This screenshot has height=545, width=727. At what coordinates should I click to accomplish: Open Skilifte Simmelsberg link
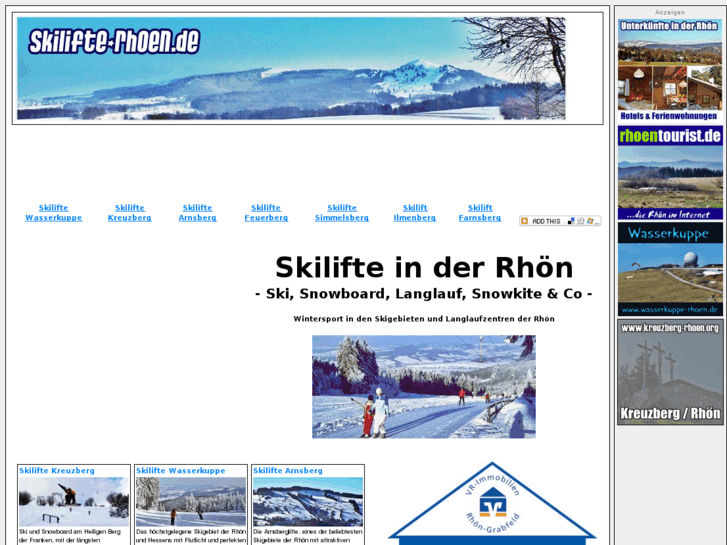(342, 212)
